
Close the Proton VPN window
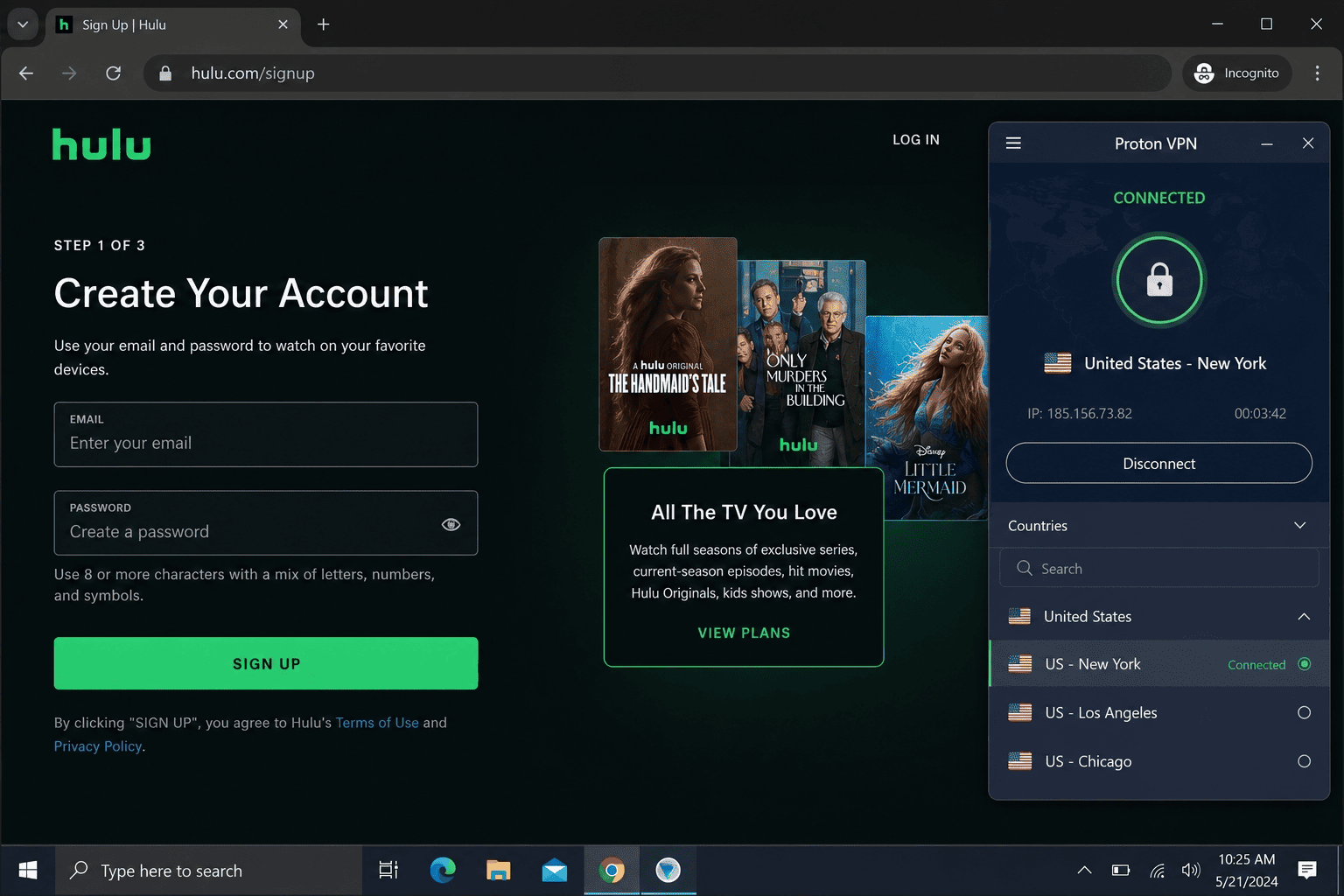pyautogui.click(x=1307, y=143)
